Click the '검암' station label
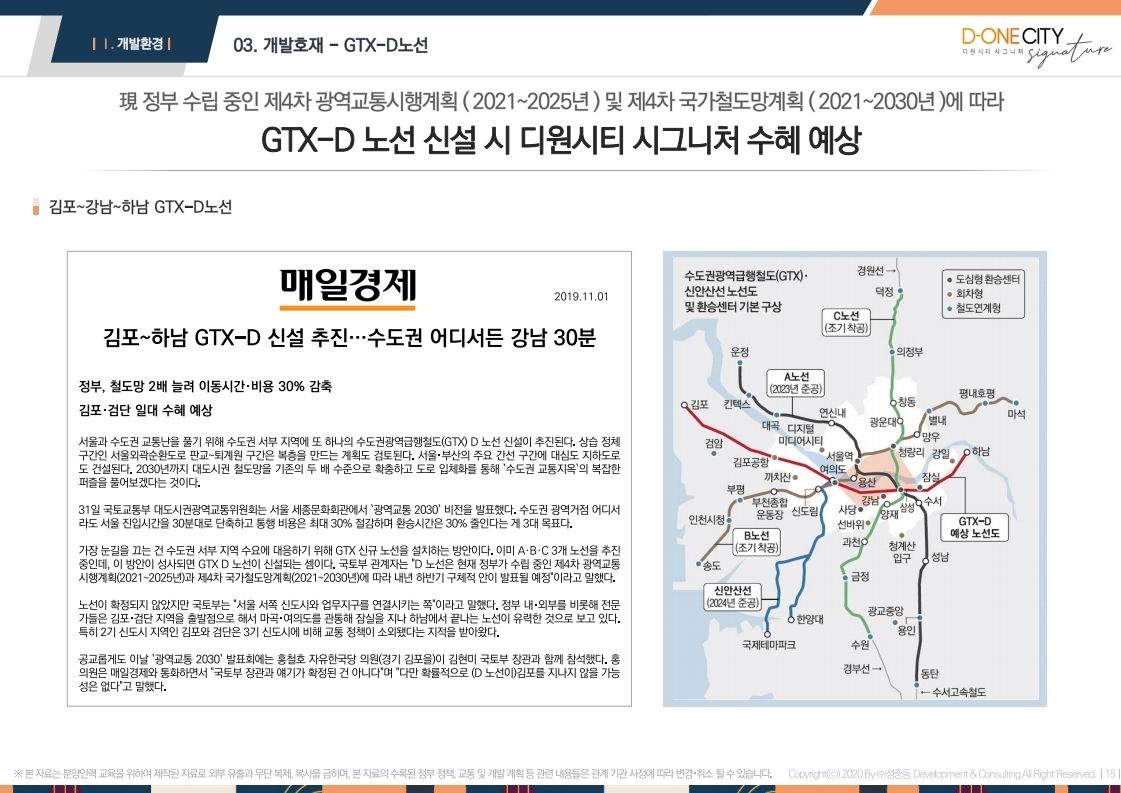Screen dimensions: 1121x793 tap(713, 443)
